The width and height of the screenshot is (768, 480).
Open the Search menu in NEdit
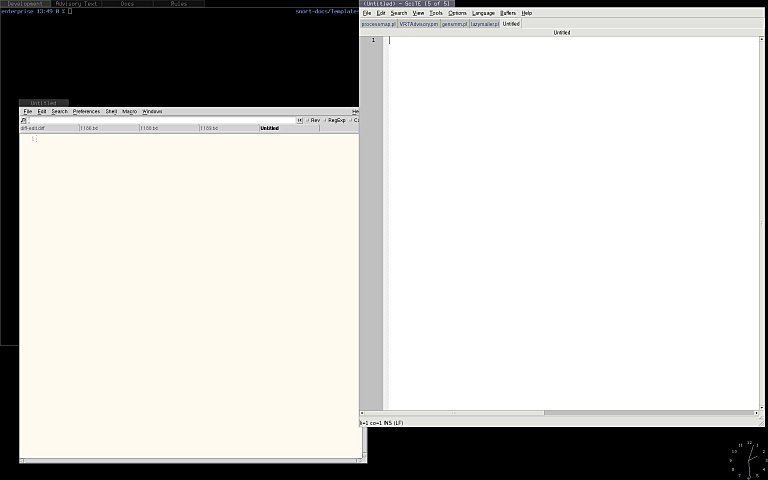click(60, 112)
